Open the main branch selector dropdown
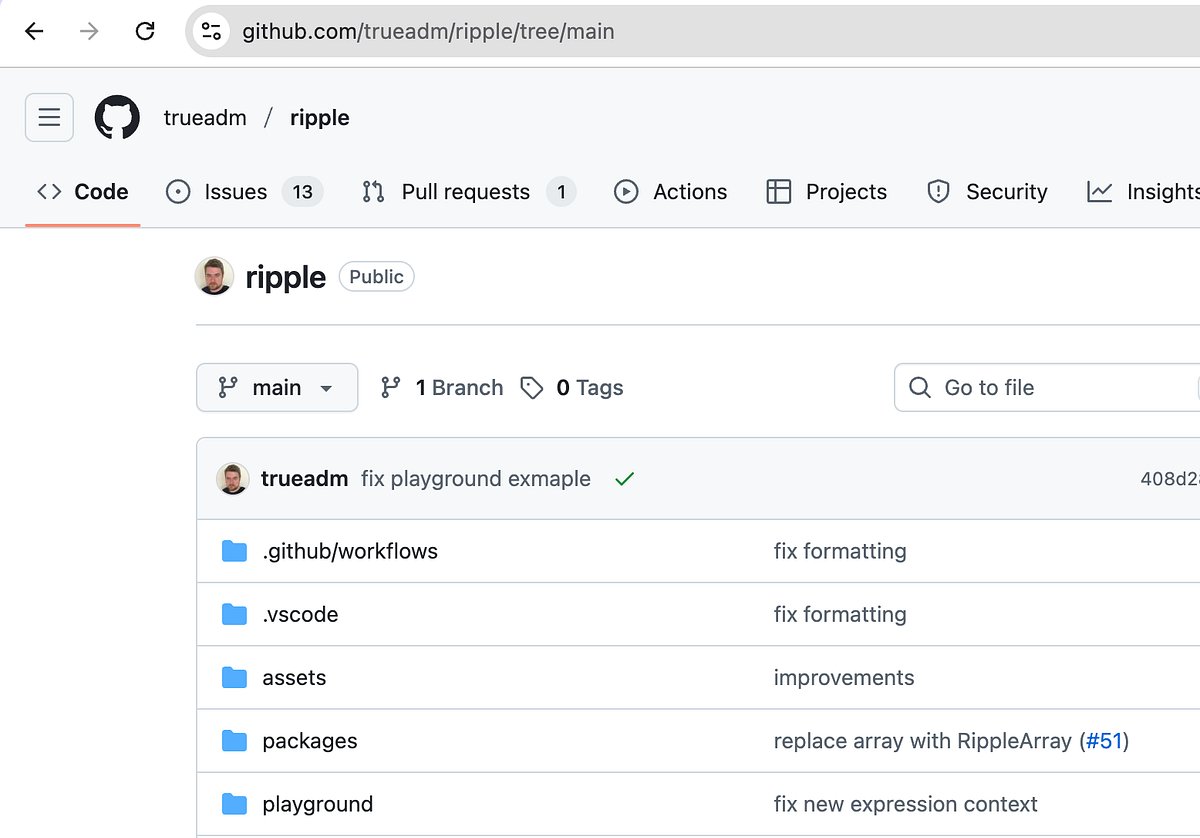 point(277,387)
